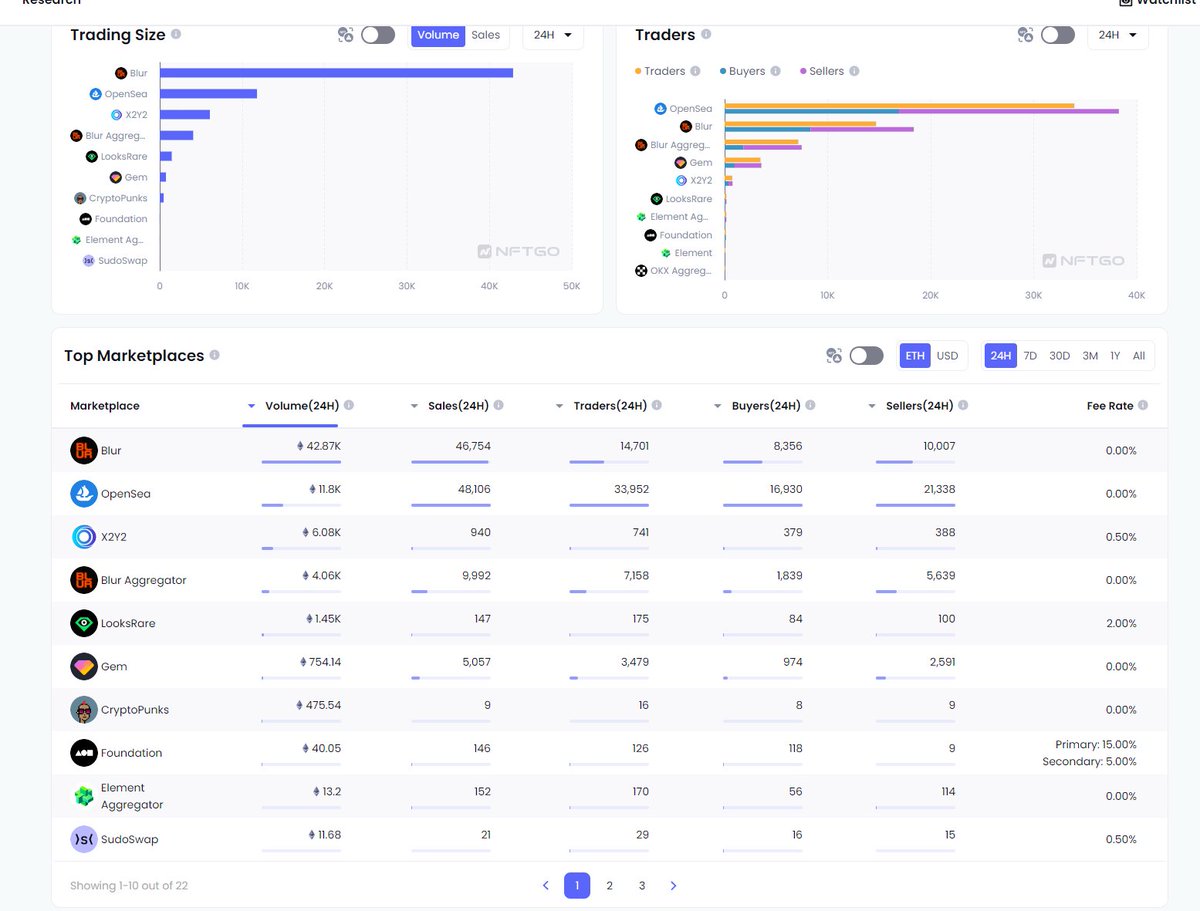Open the 24H dropdown in Trading Size
The image size is (1200, 911).
click(x=553, y=35)
